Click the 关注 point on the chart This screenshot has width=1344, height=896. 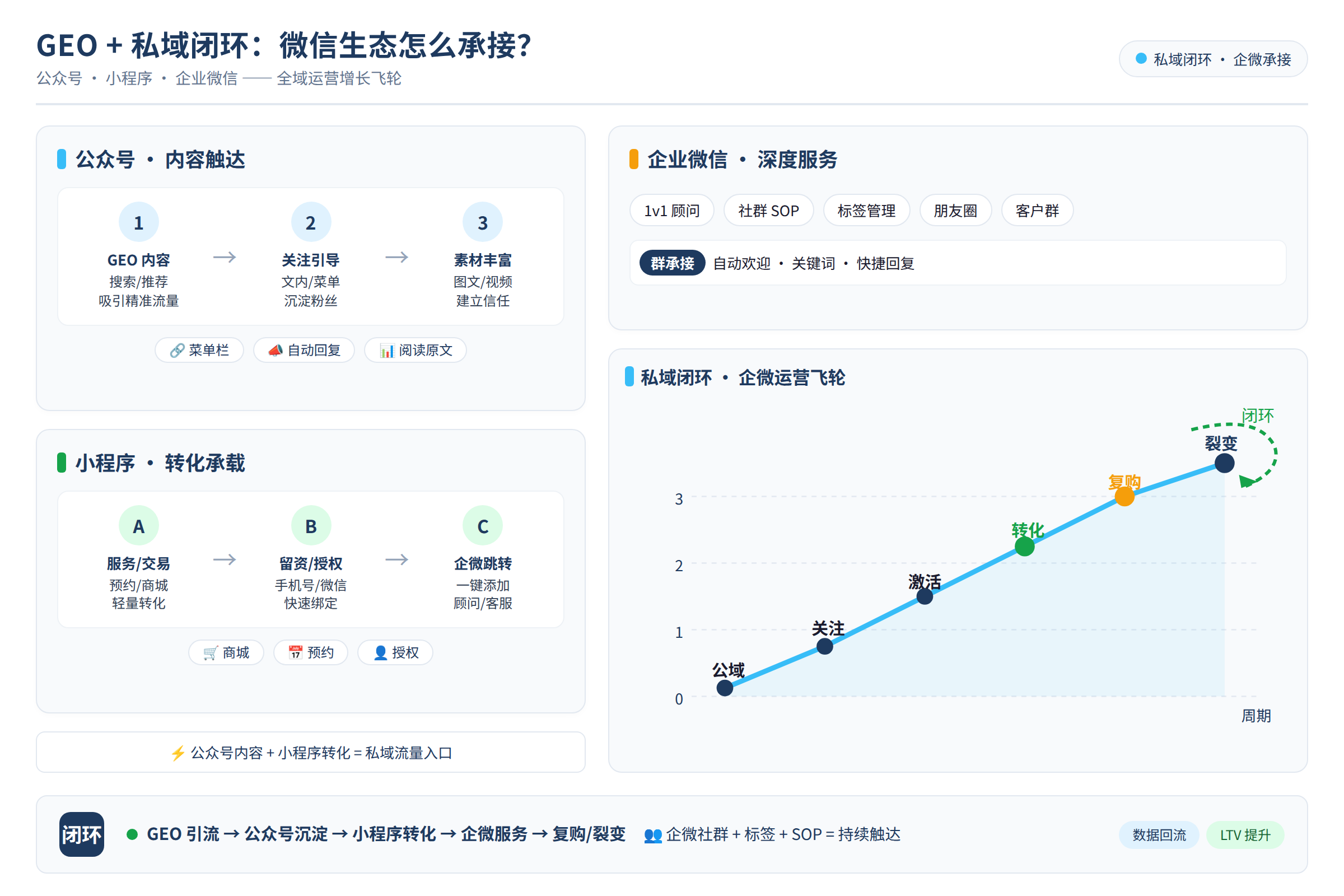[x=824, y=646]
